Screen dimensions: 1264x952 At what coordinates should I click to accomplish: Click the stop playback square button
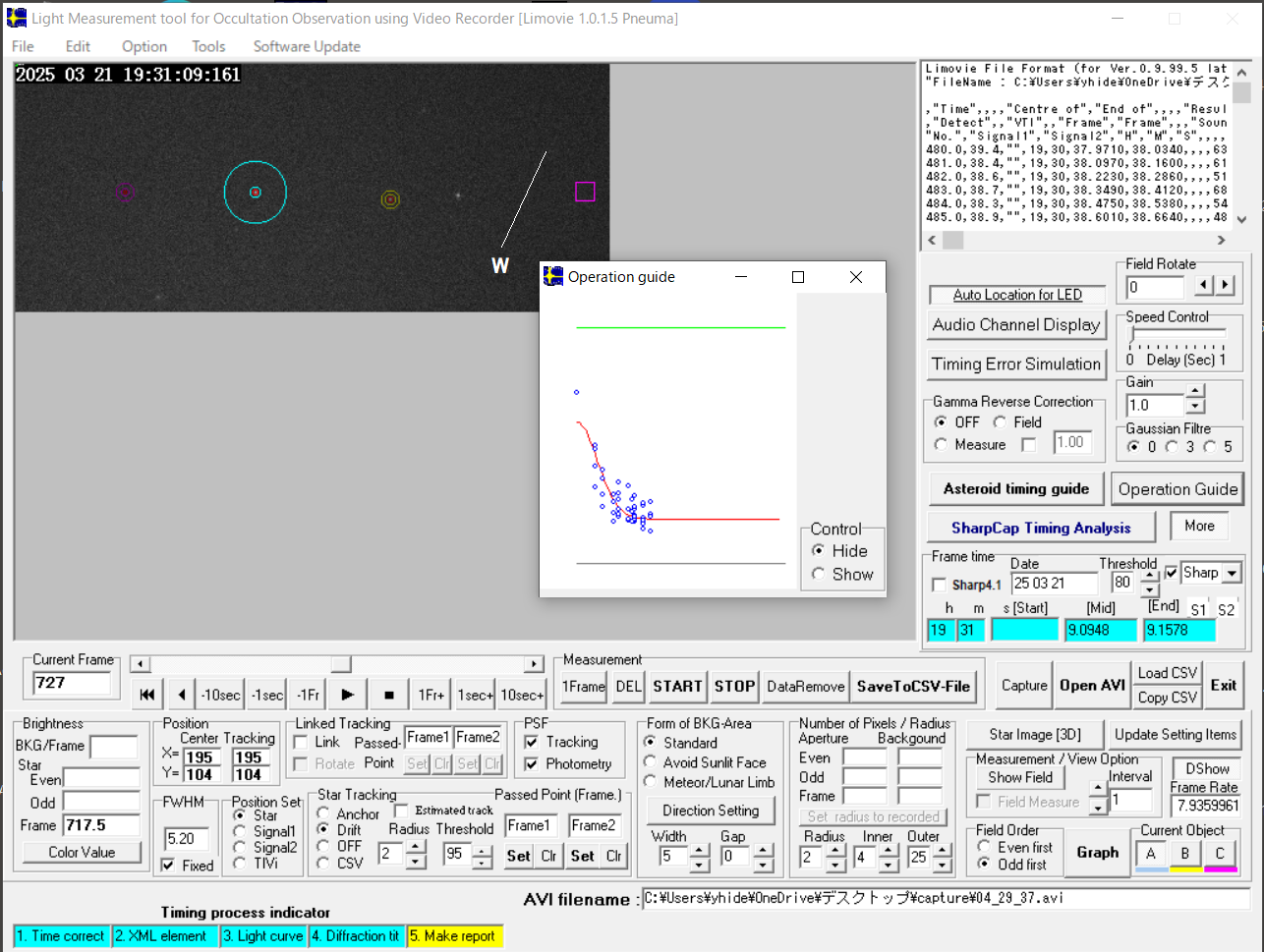tap(389, 695)
